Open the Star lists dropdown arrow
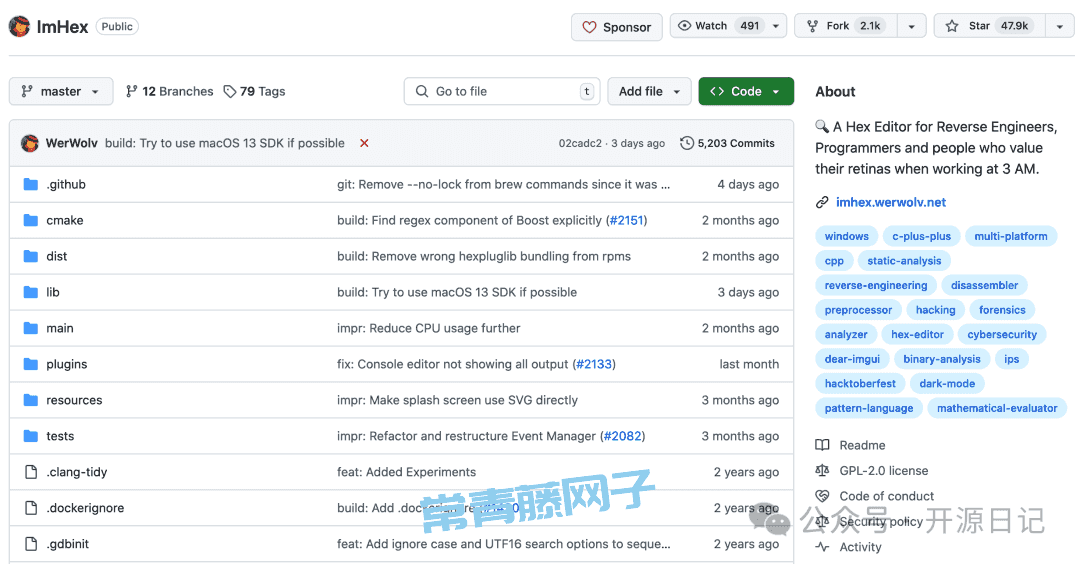Image resolution: width=1080 pixels, height=564 pixels. tap(1059, 26)
